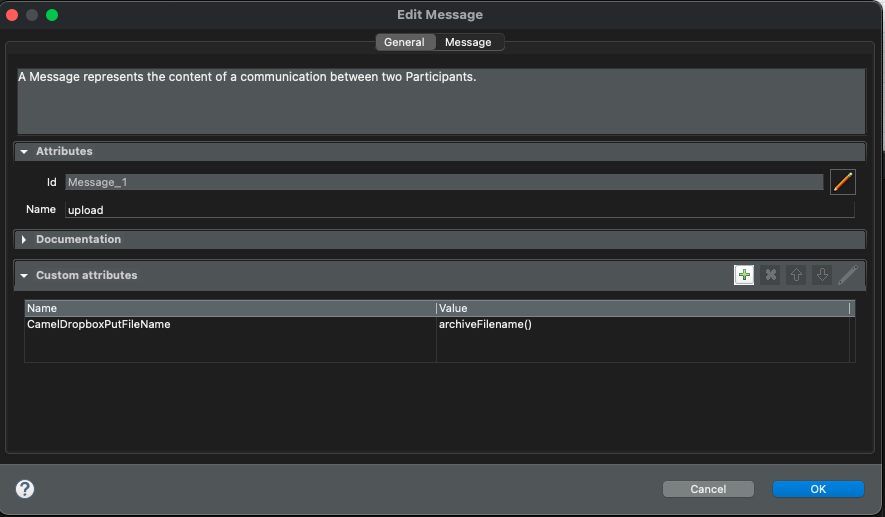The height and width of the screenshot is (517, 885).
Task: Open help with the question mark icon
Action: coord(25,489)
